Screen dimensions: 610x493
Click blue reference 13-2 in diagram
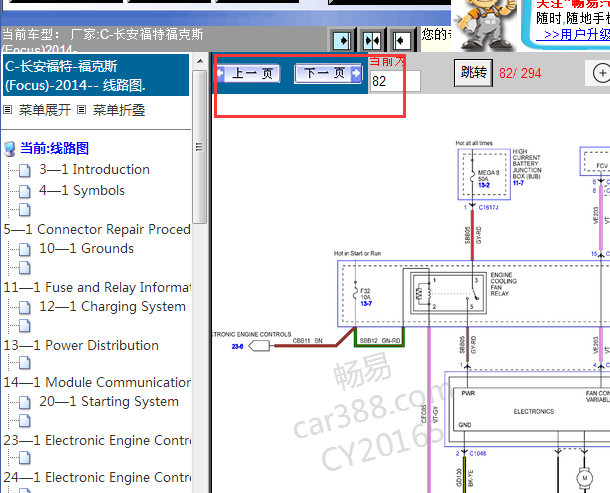click(x=484, y=185)
